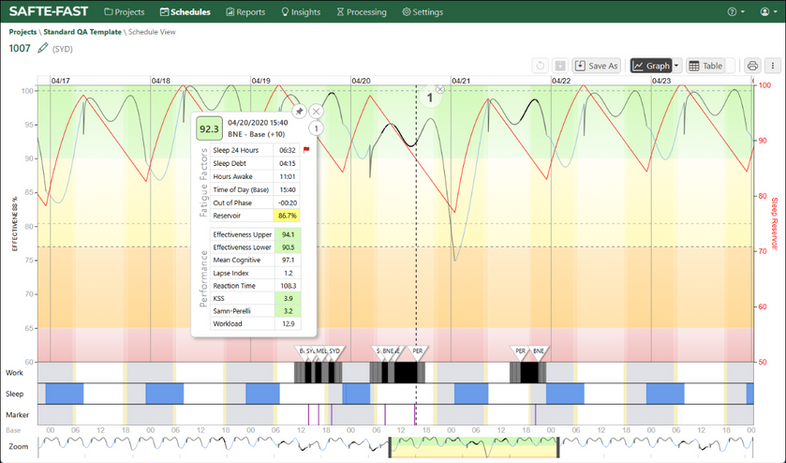
Task: Expand the Graph options dropdown arrow
Action: [x=676, y=66]
